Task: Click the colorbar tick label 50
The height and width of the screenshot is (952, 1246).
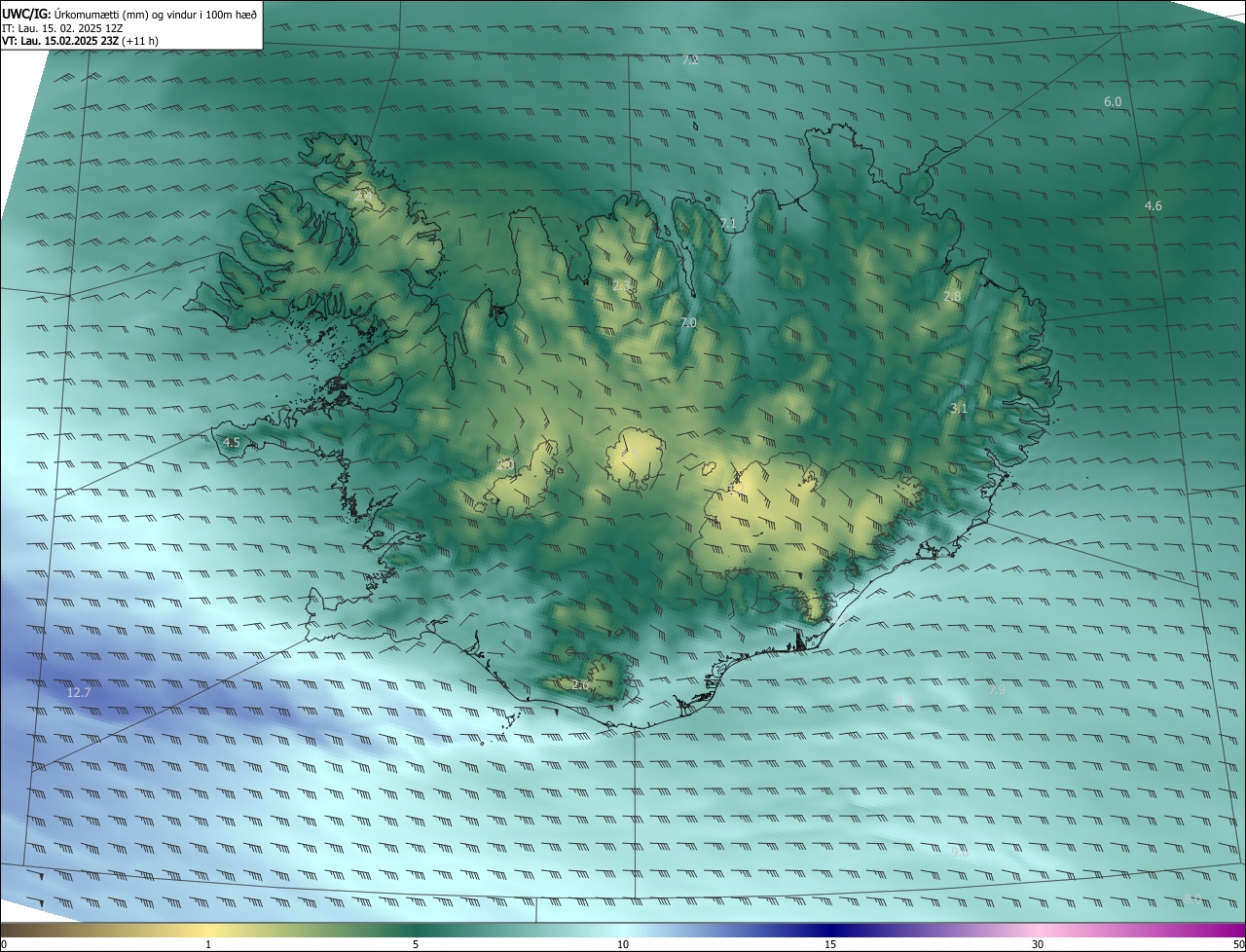Action: point(1238,944)
